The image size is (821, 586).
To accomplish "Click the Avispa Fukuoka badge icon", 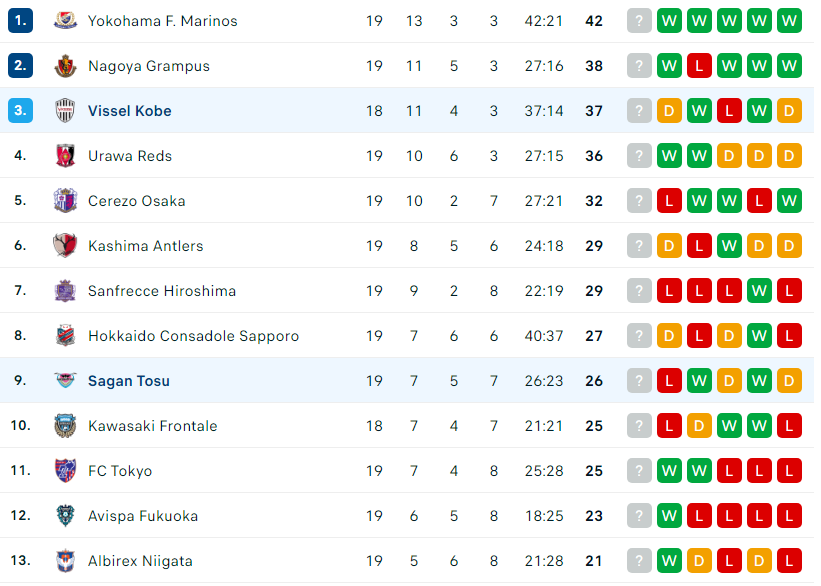I will (x=65, y=515).
